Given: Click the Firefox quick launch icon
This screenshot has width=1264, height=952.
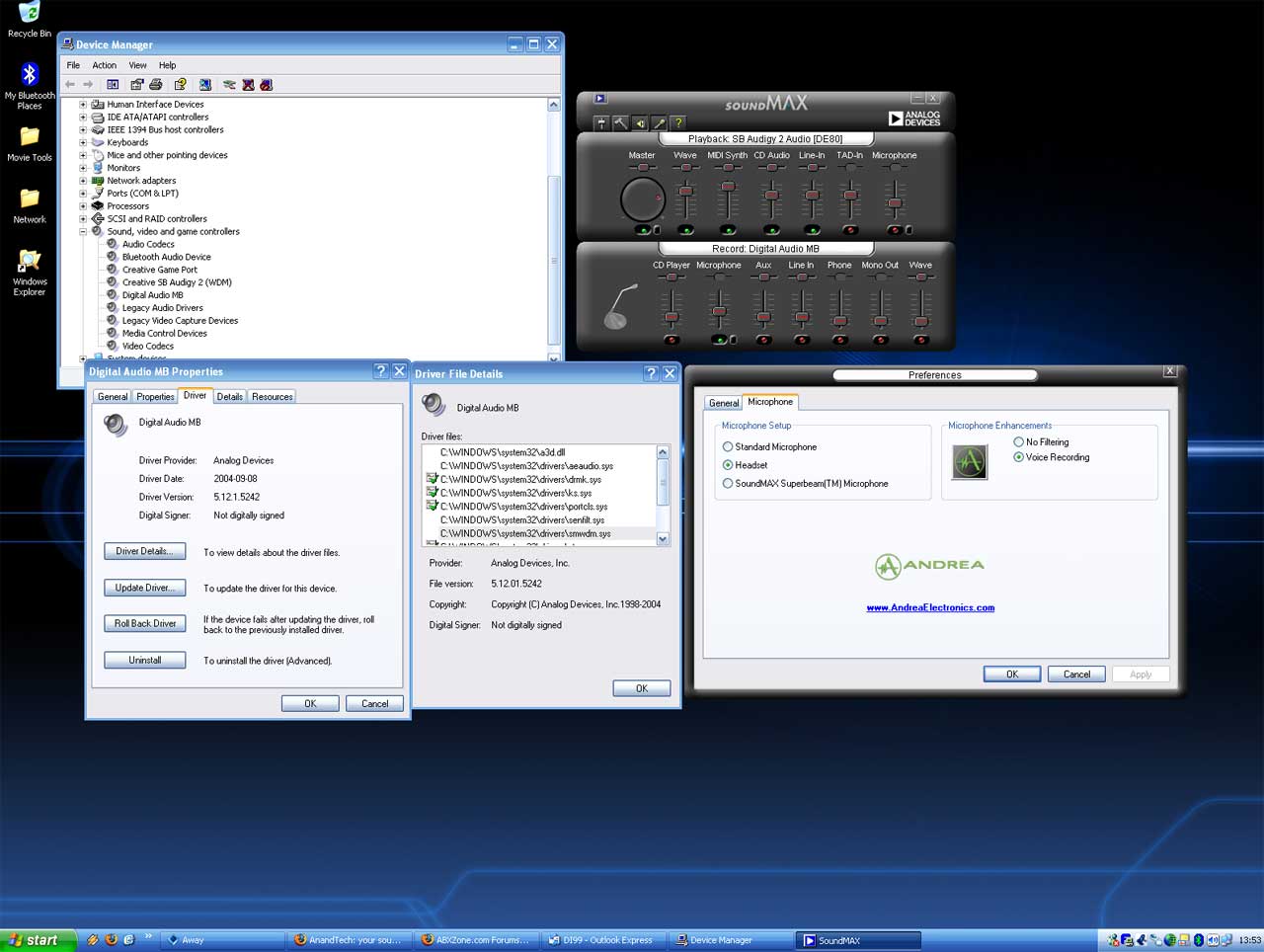Looking at the screenshot, I should click(111, 940).
